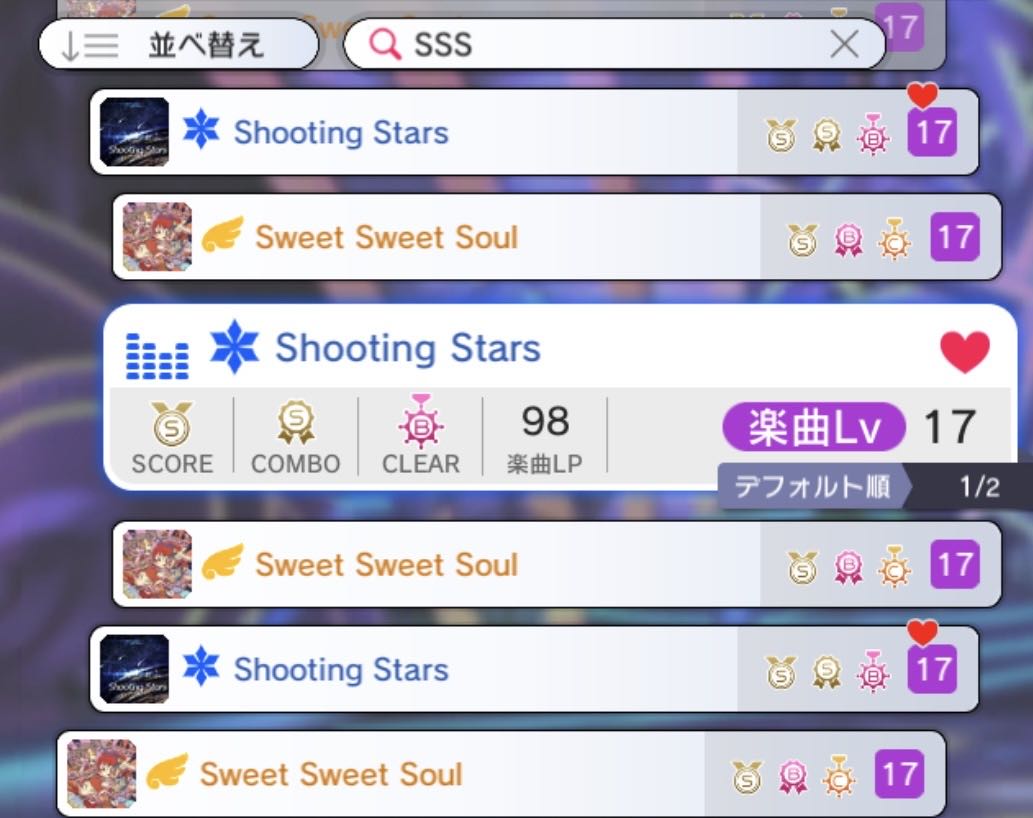
Task: Toggle the heart on top Shooting Stars row
Action: tap(922, 96)
